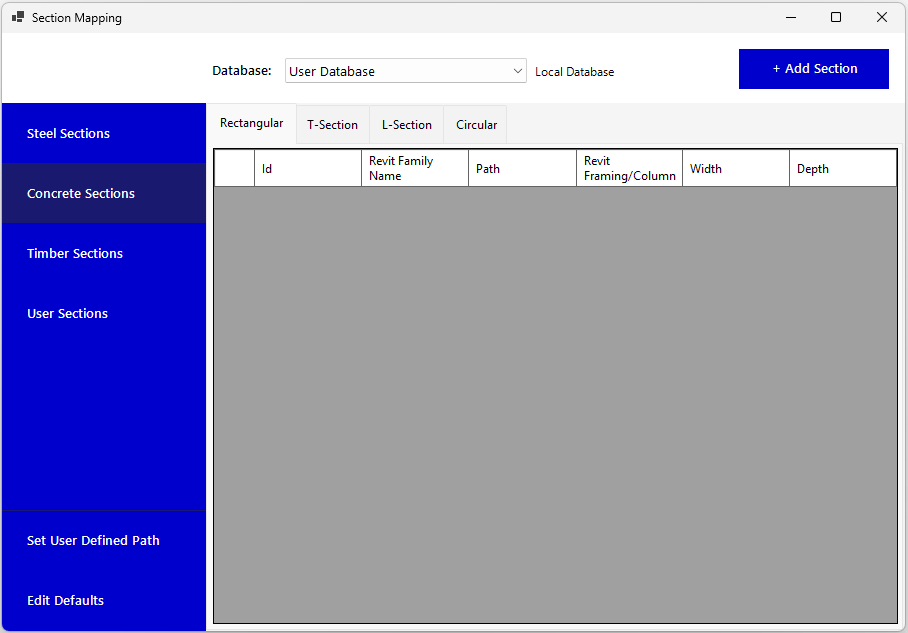Go to Timber Sections category

[103, 253]
